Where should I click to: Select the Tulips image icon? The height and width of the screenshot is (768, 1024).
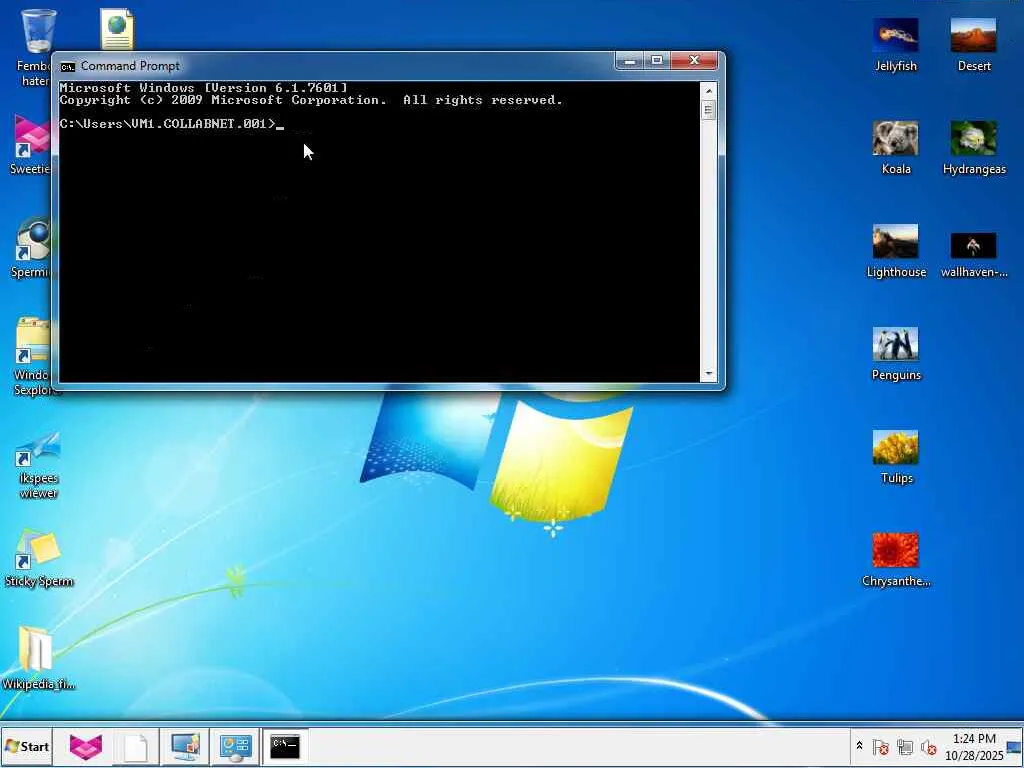click(x=895, y=447)
